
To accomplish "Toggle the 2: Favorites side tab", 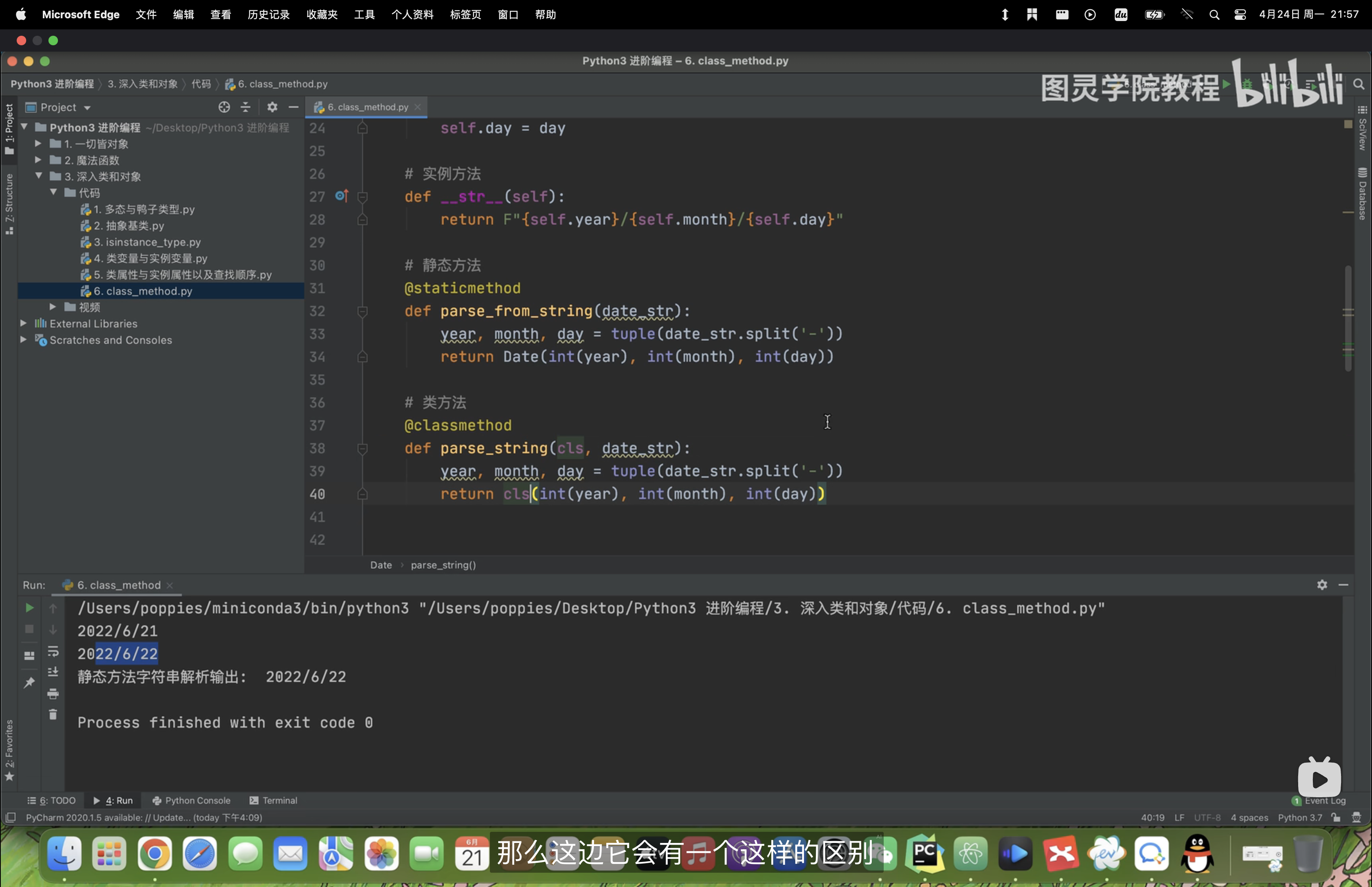I will (9, 750).
